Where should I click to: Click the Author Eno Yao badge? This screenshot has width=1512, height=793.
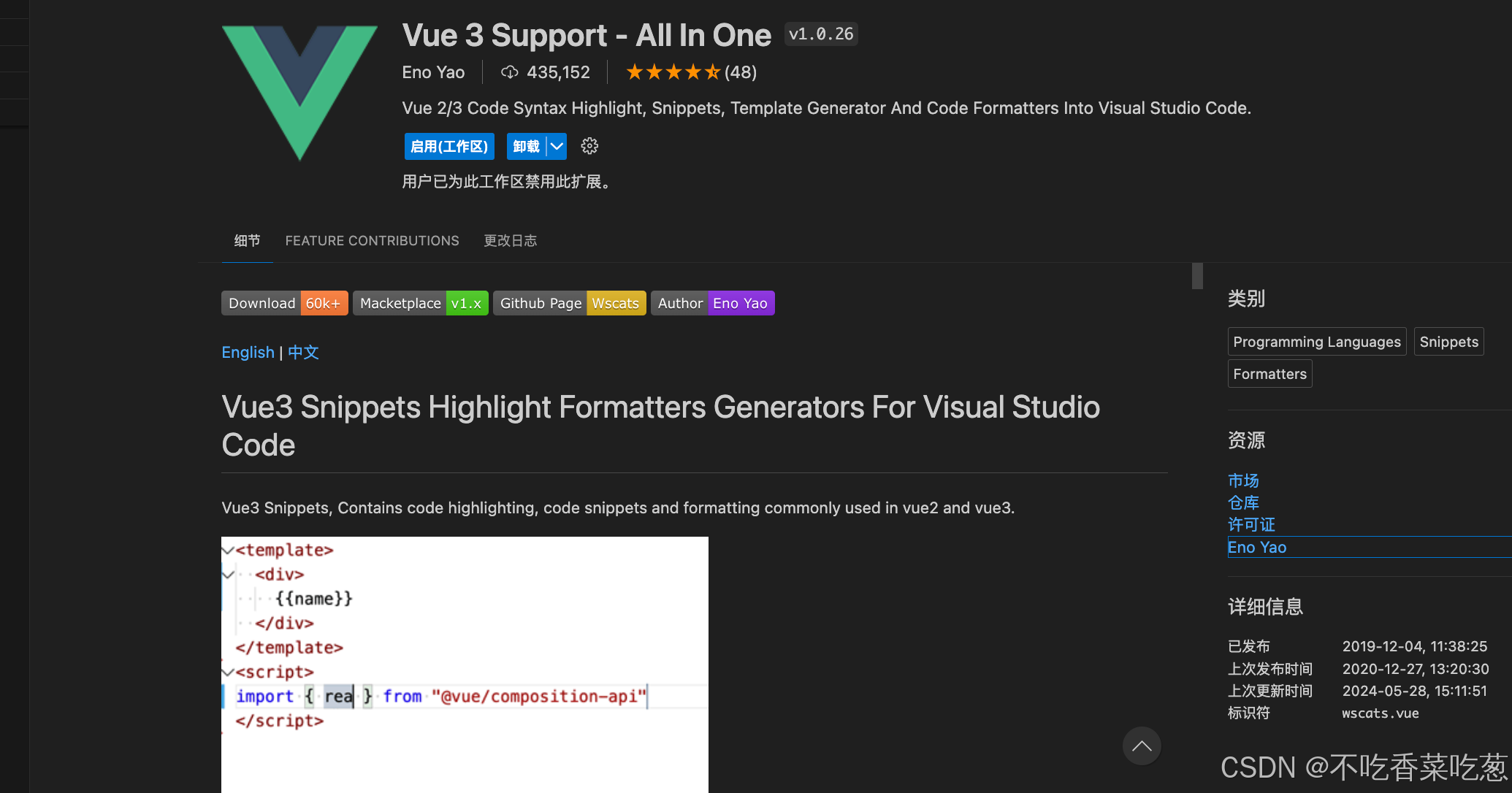click(x=713, y=303)
